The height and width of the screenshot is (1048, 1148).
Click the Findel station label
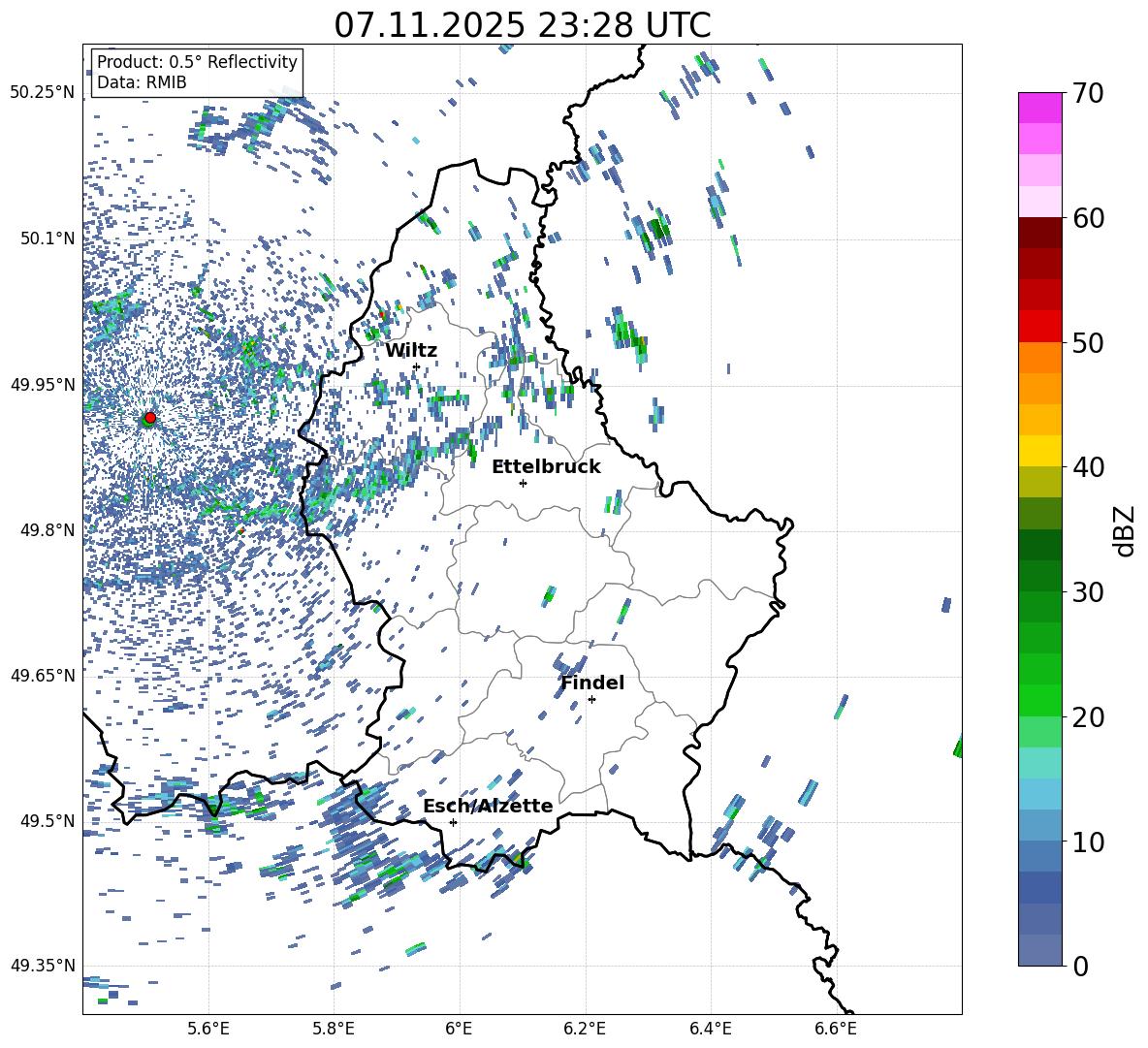click(x=592, y=683)
